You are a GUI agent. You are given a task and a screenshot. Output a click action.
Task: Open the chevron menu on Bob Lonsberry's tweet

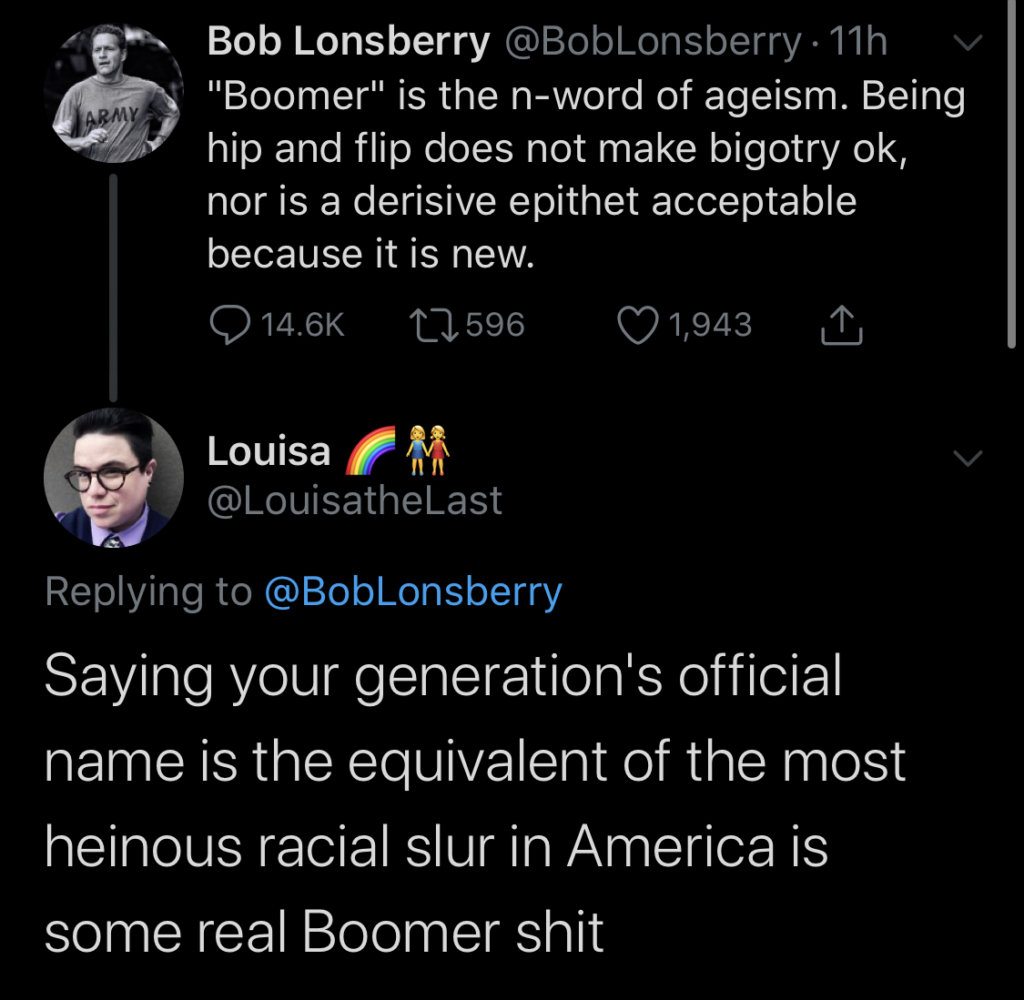(966, 42)
